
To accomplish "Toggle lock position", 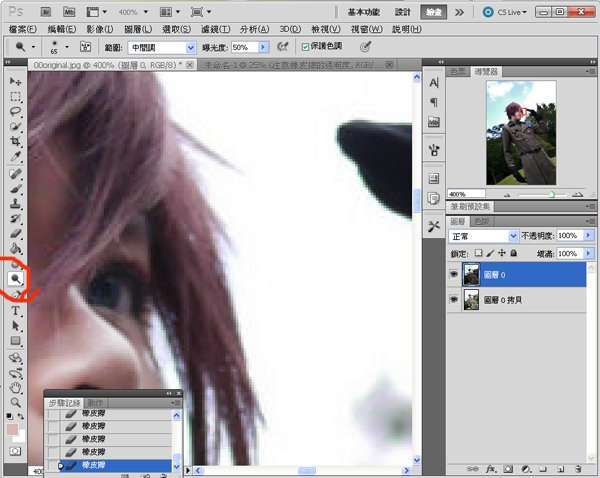I will pos(502,253).
